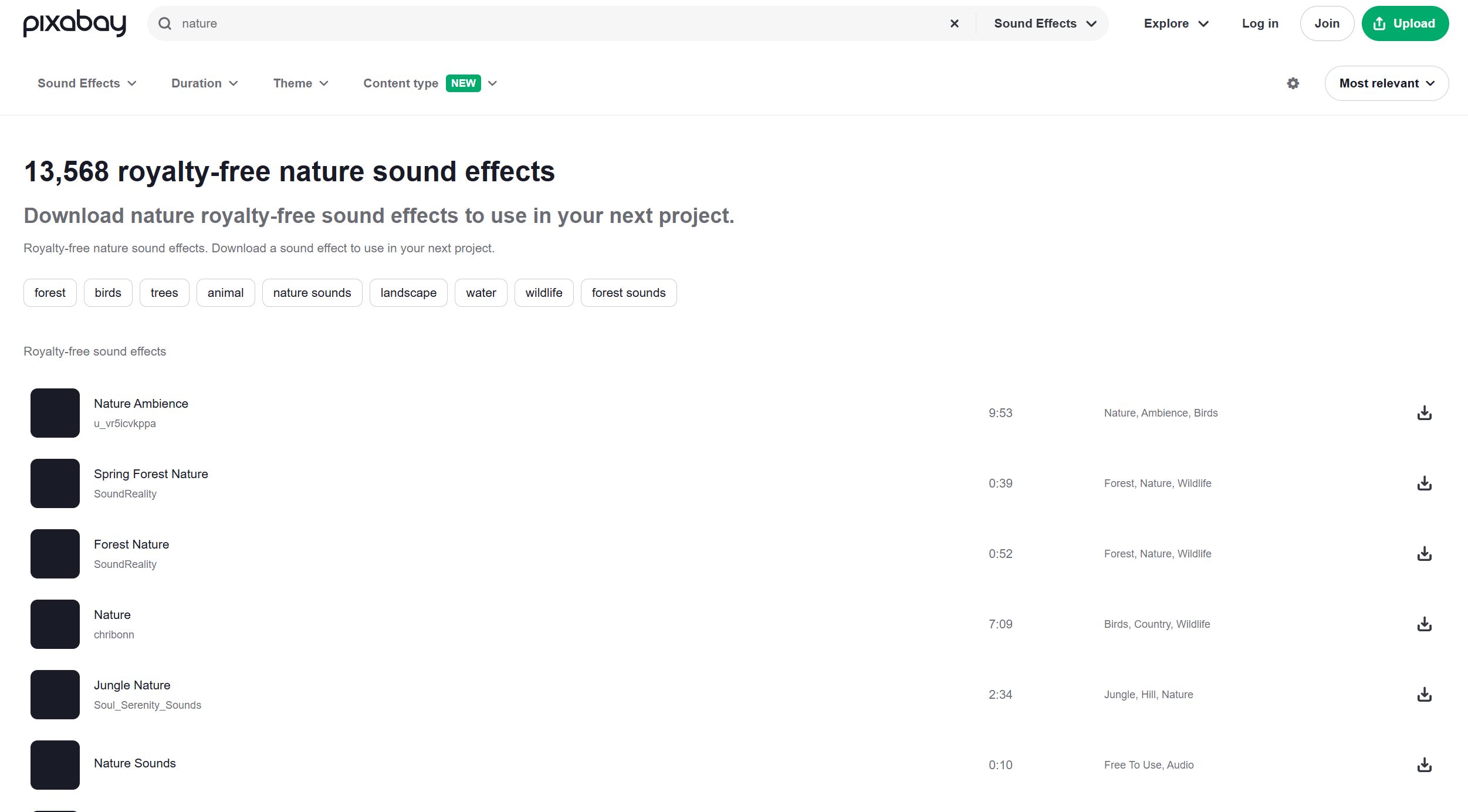Download the Nature Sounds clip
The image size is (1468, 812).
[x=1424, y=765]
